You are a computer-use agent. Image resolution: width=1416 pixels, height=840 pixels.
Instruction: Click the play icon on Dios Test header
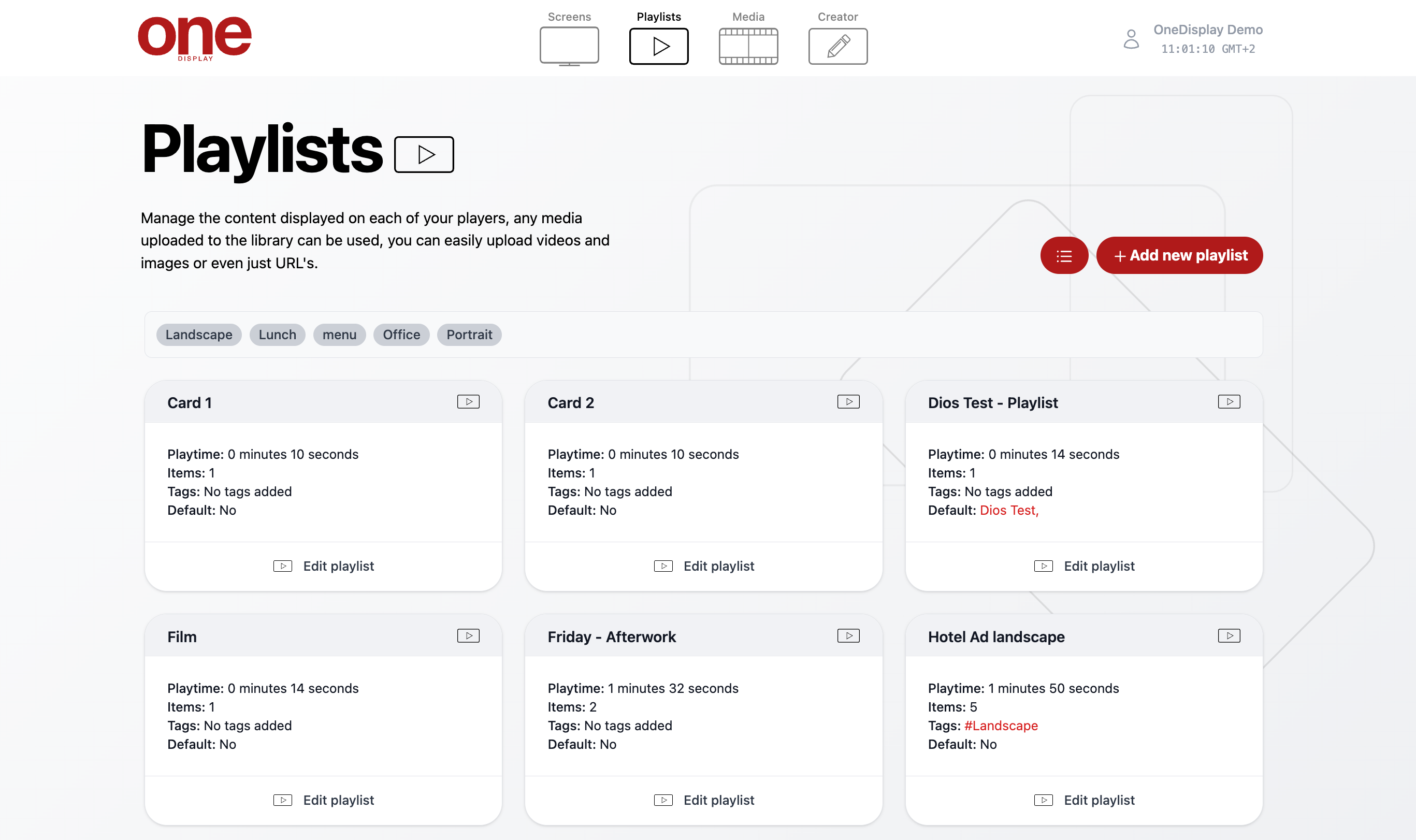[x=1229, y=402]
